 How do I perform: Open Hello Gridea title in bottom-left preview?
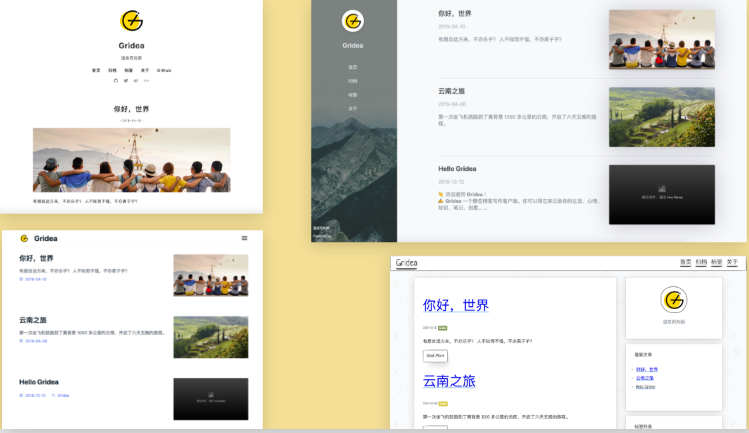click(x=39, y=382)
